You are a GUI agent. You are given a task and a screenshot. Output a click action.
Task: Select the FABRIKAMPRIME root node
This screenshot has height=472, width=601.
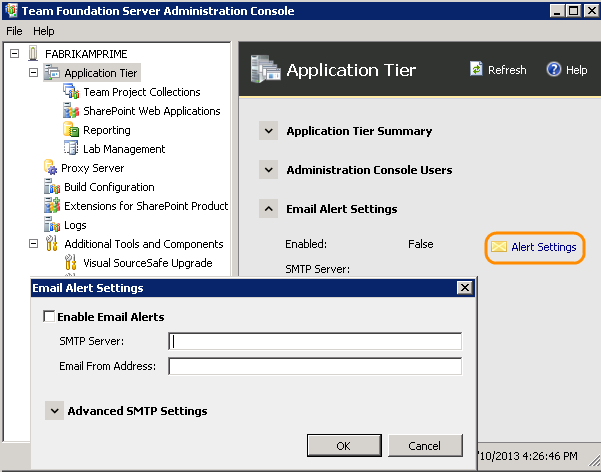point(86,54)
